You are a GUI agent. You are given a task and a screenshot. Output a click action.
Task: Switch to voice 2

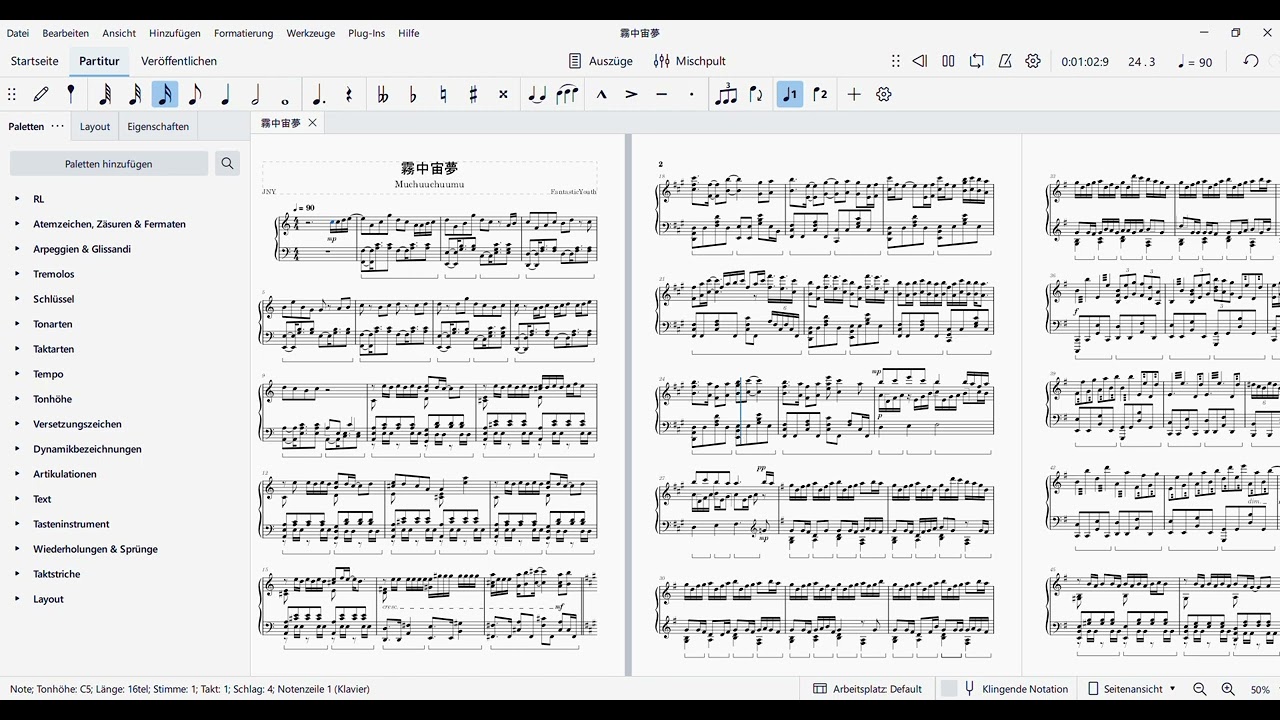820,94
